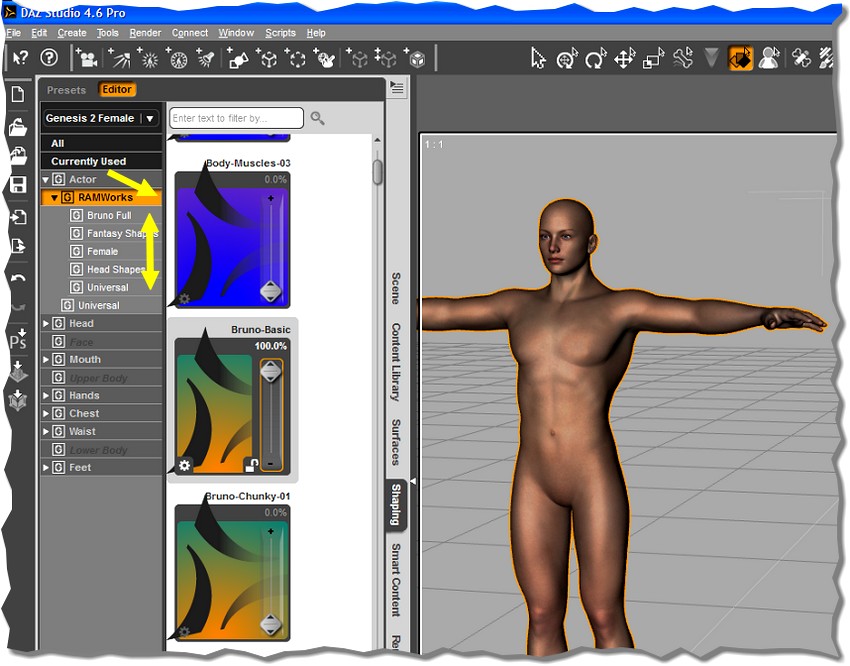The image size is (850, 666).
Task: Show All shaping properties
Action: click(x=101, y=144)
